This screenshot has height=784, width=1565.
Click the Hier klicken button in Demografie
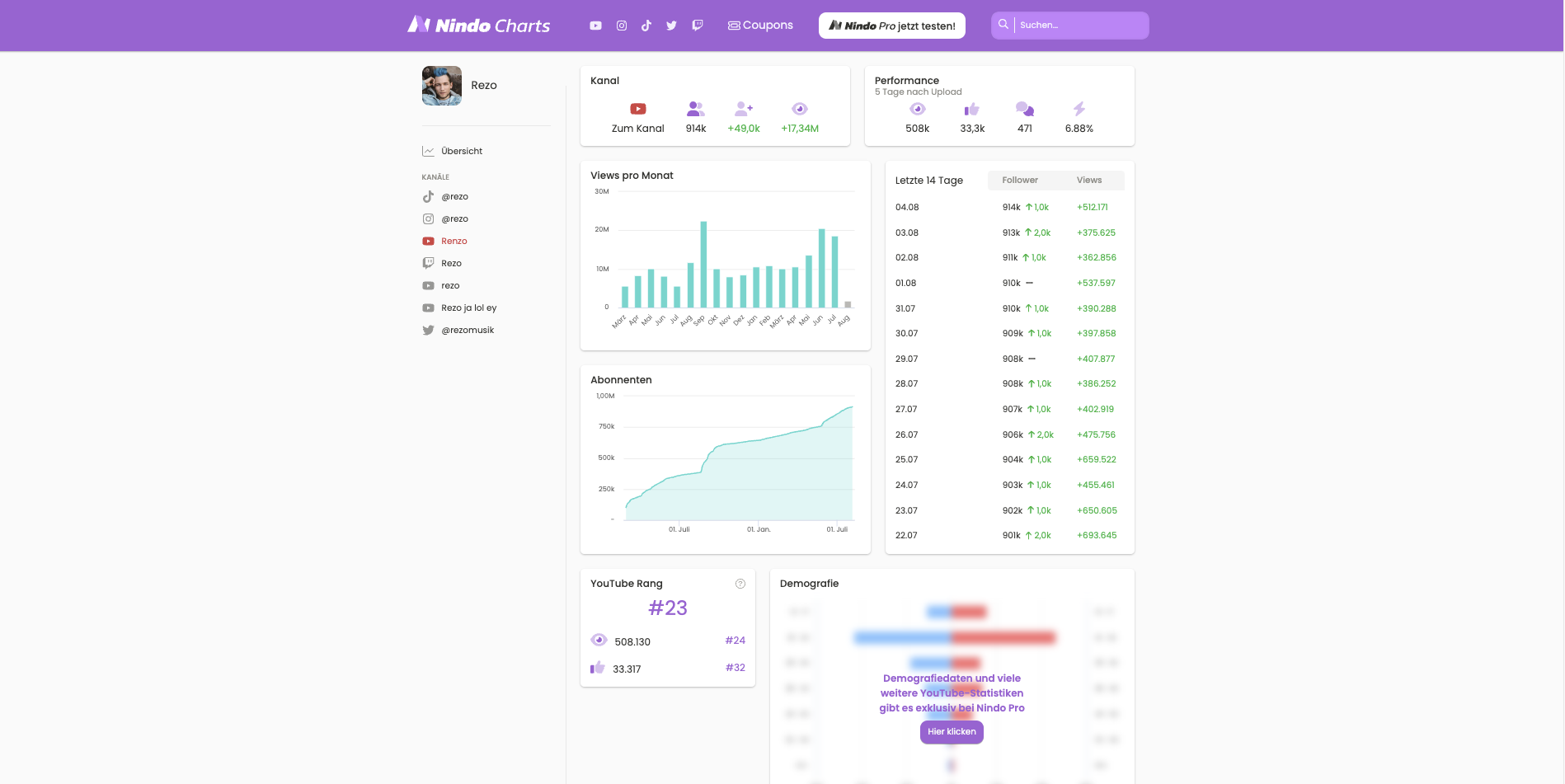pyautogui.click(x=952, y=732)
